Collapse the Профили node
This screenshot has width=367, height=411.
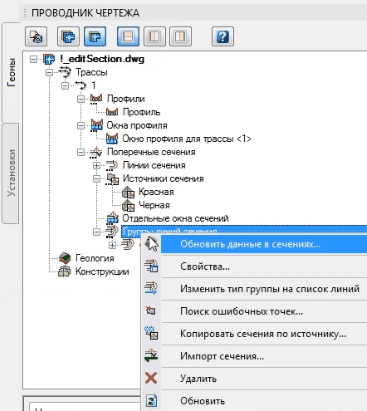(x=81, y=99)
